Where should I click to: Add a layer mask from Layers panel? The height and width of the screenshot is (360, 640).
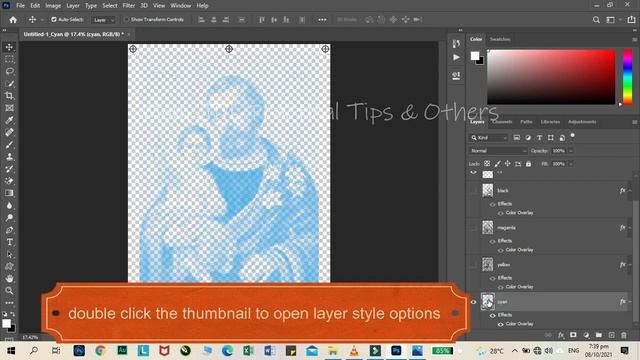coord(573,335)
